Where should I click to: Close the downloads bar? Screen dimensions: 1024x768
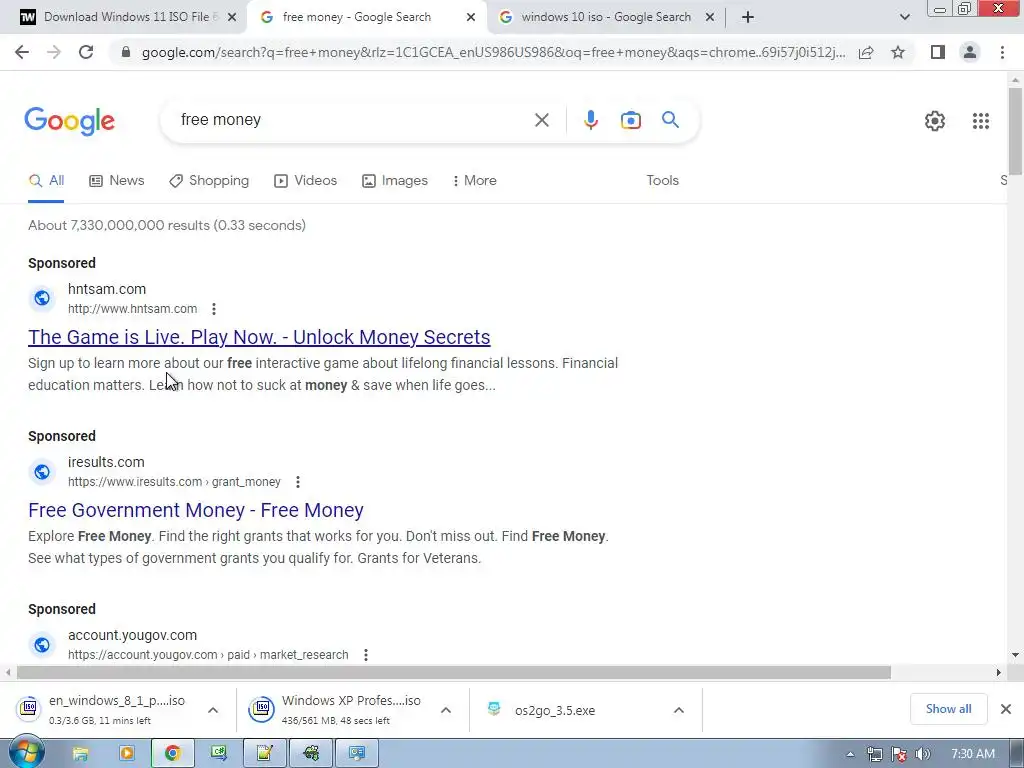(x=1006, y=709)
